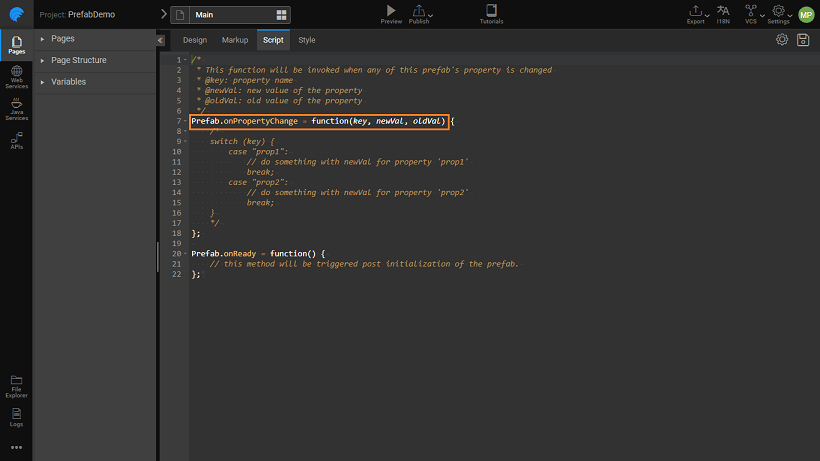
Task: Click the I18N language icon
Action: pyautogui.click(x=723, y=12)
